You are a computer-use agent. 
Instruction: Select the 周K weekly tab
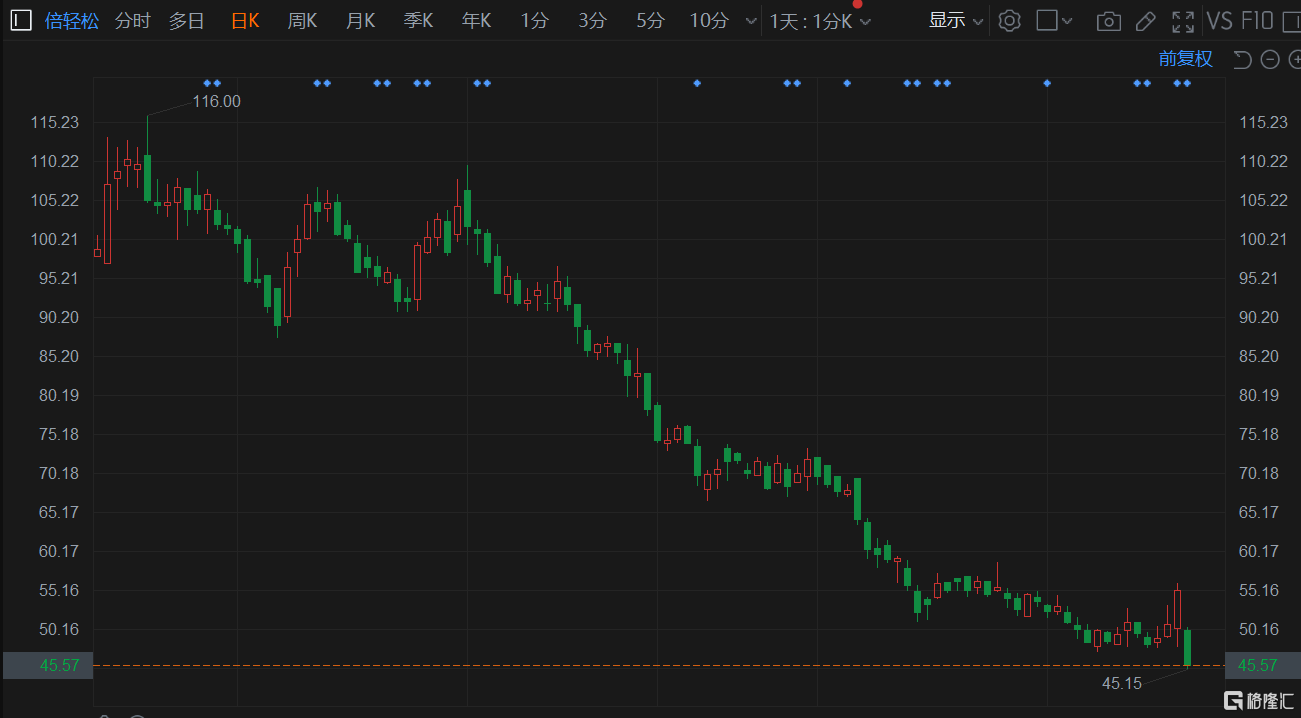coord(302,20)
